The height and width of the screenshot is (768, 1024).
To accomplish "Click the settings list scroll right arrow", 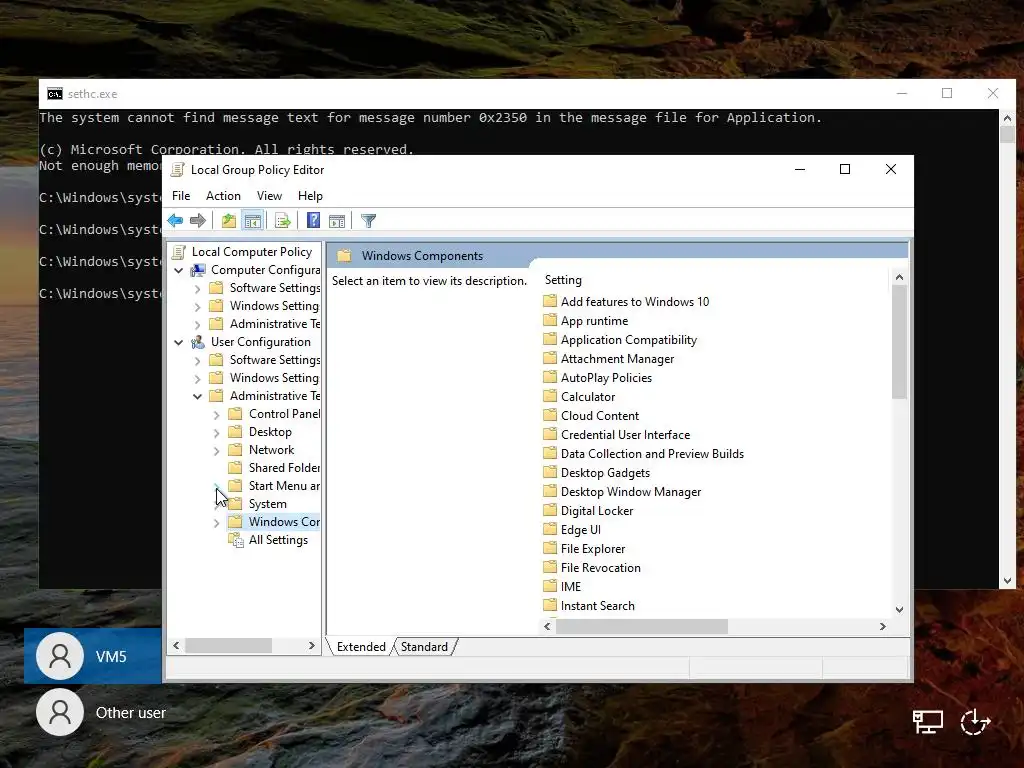I will coord(882,626).
